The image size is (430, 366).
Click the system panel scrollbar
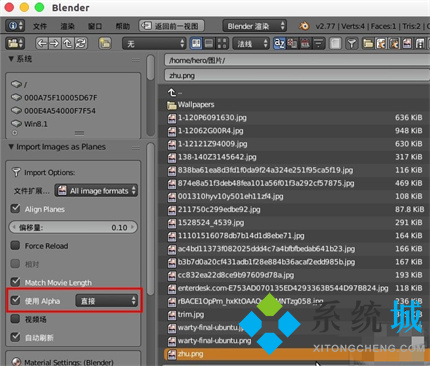click(151, 68)
